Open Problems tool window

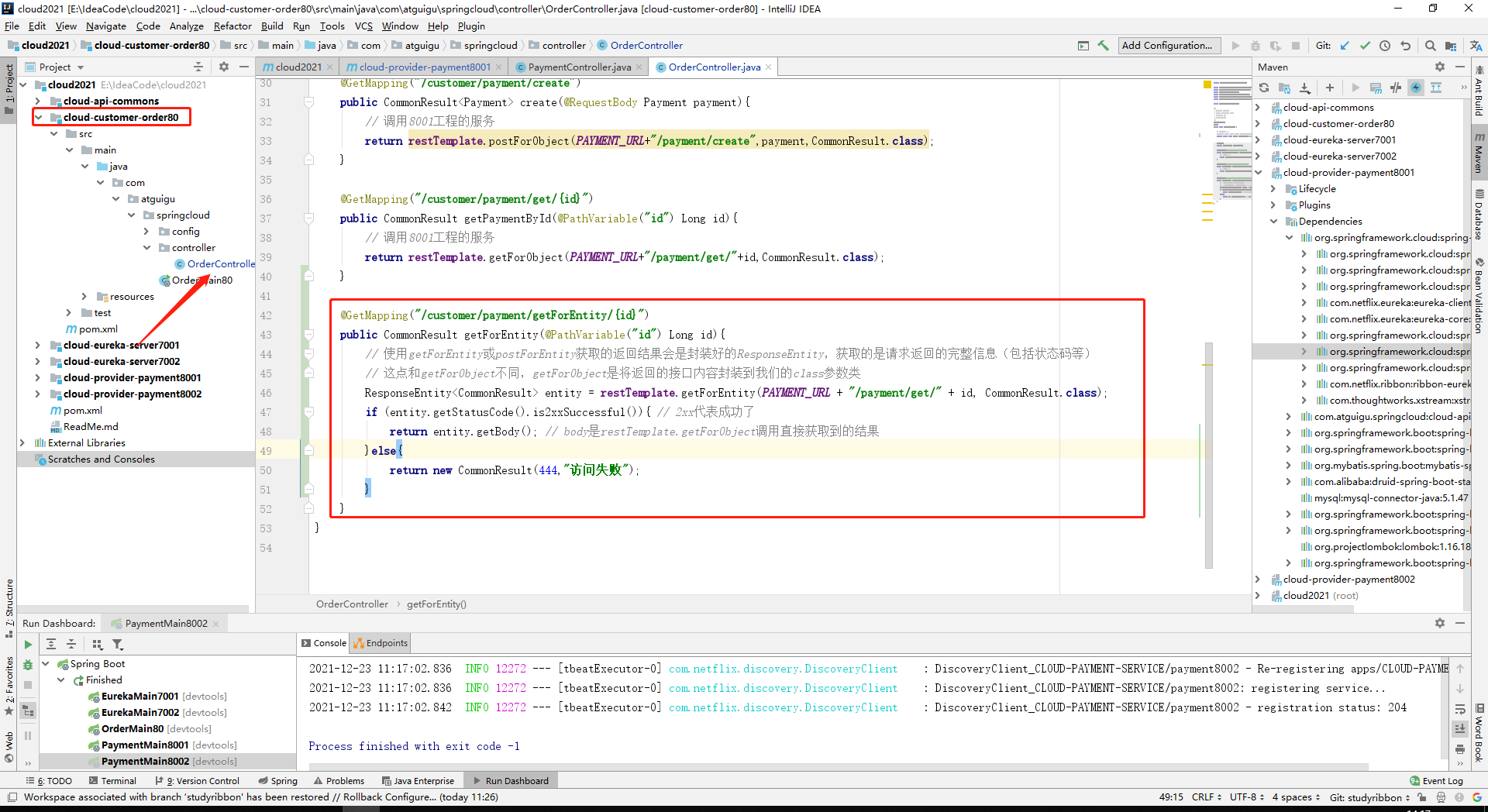[339, 781]
